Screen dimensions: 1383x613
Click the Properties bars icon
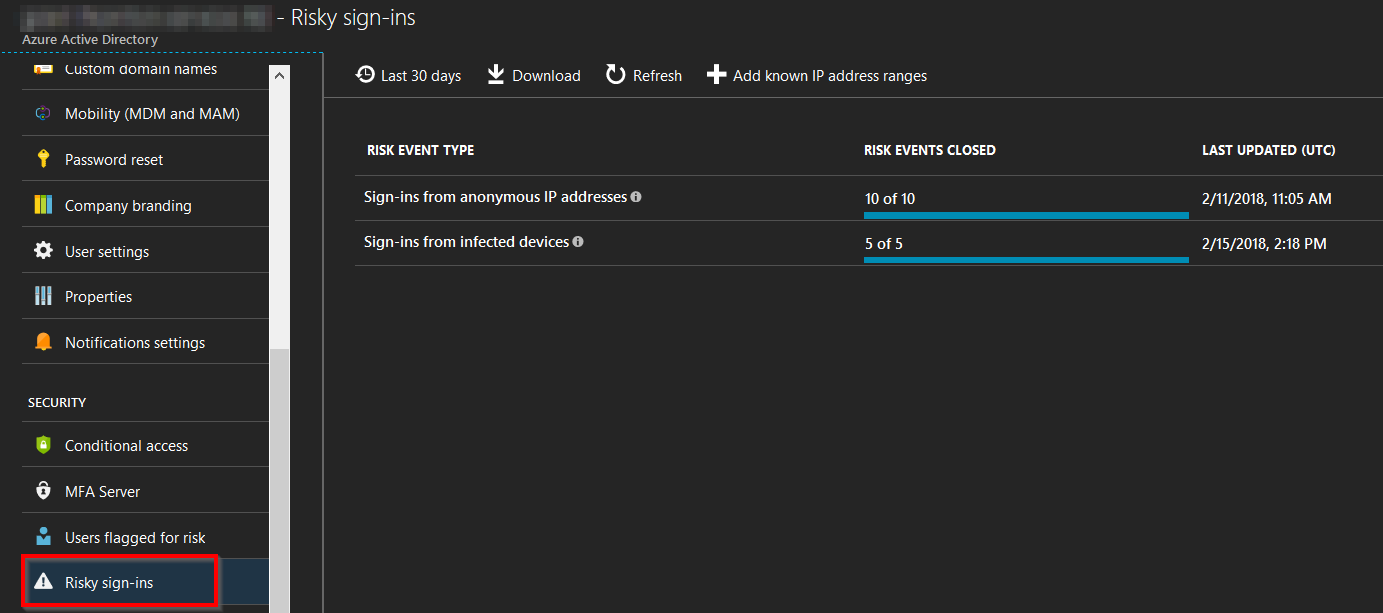coord(43,296)
